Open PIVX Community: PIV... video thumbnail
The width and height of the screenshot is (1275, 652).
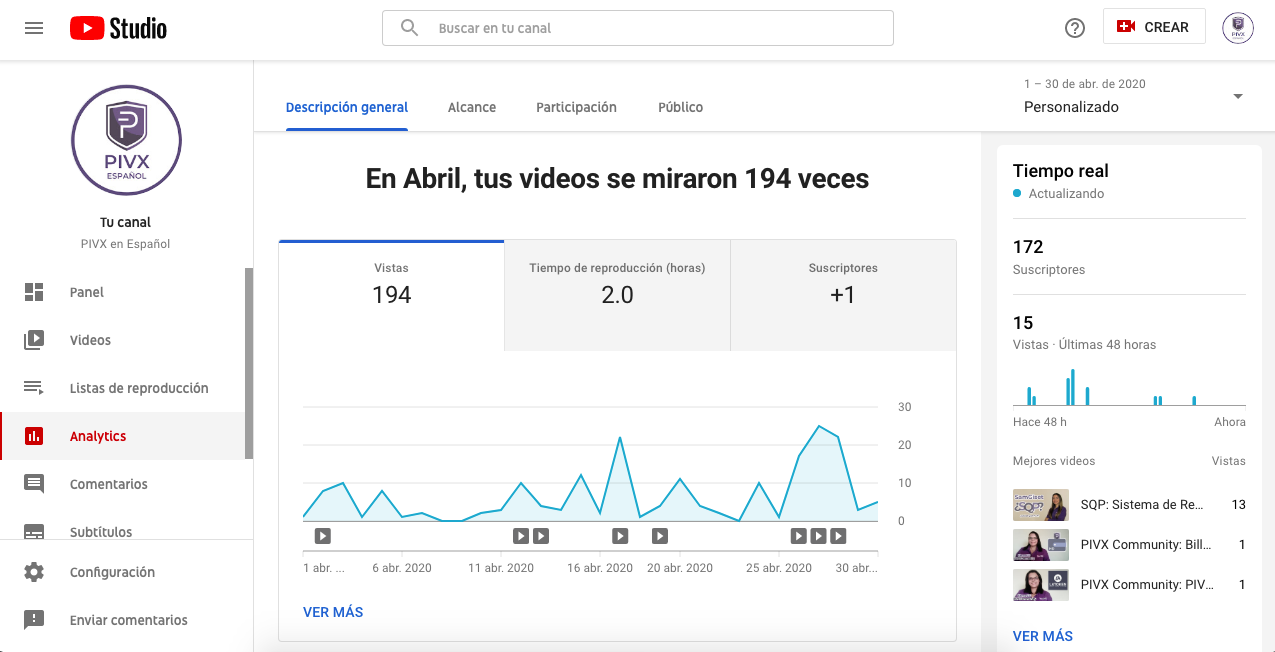(1041, 585)
